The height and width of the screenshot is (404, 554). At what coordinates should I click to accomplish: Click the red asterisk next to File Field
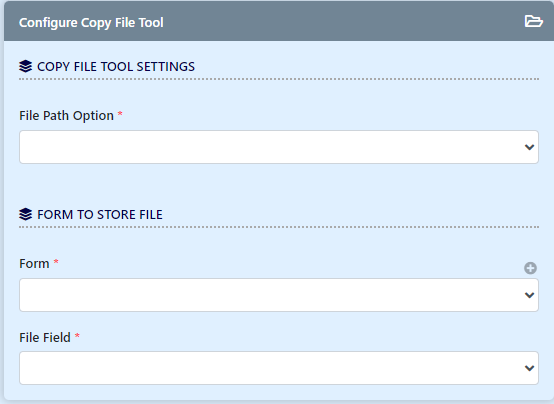point(77,336)
